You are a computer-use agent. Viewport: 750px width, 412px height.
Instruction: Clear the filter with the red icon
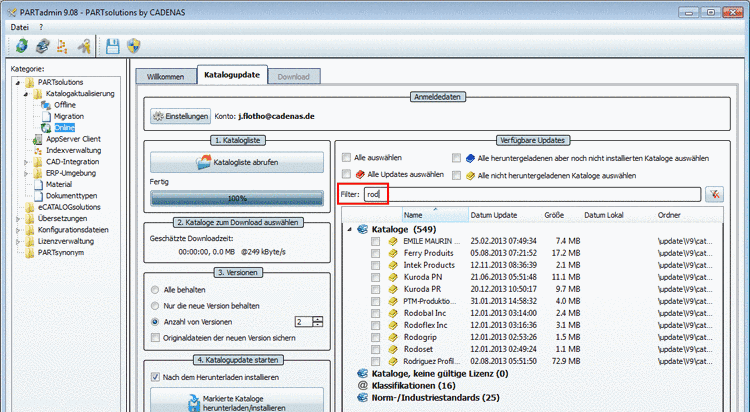[x=714, y=194]
